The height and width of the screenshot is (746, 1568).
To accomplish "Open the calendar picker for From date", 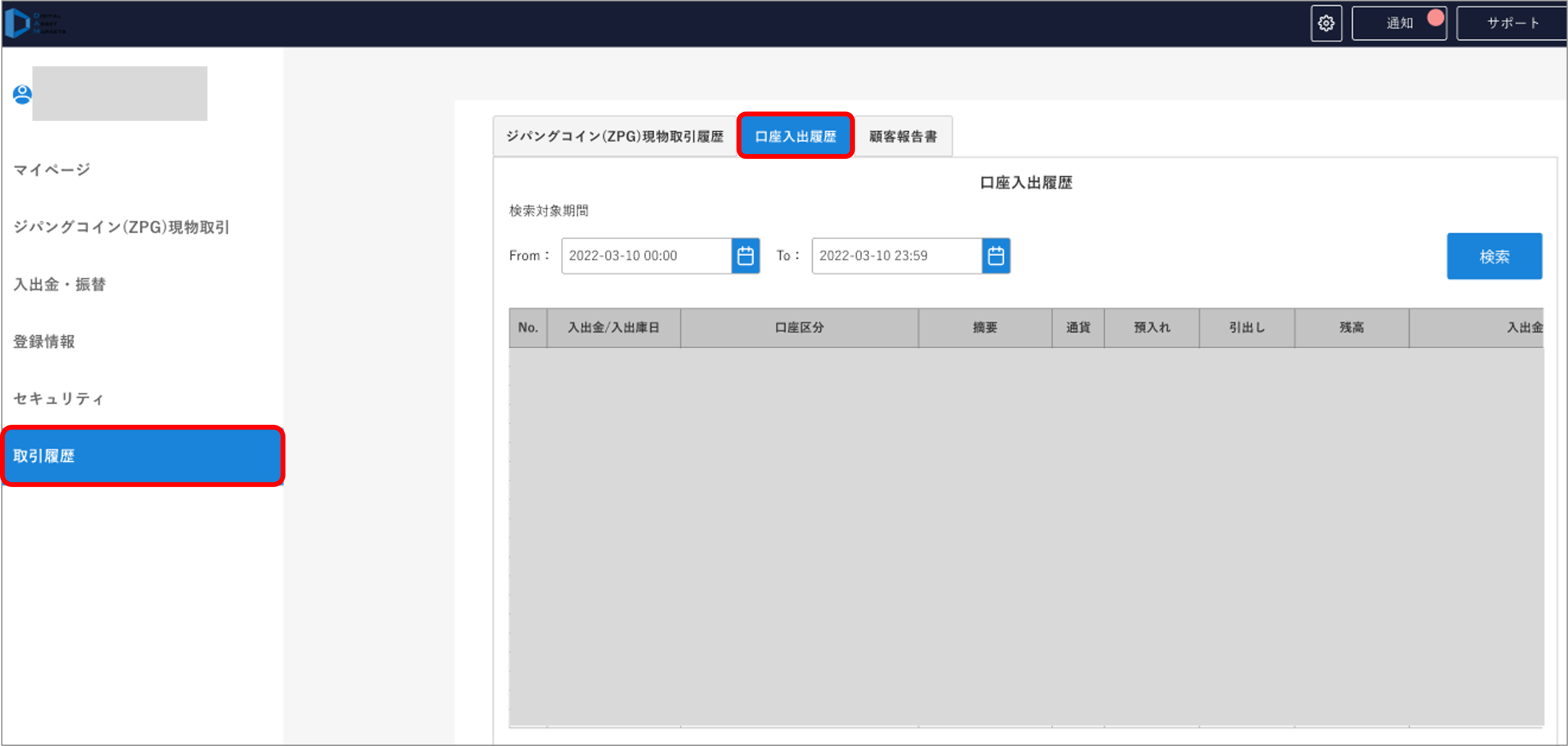I will point(745,256).
